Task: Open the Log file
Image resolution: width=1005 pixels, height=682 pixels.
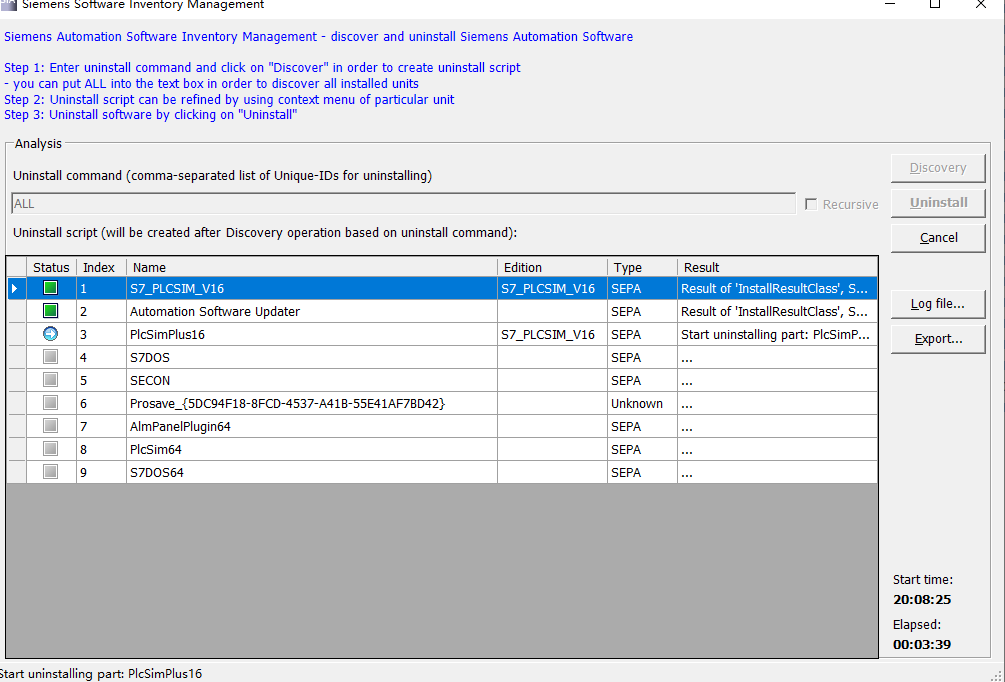Action: pyautogui.click(x=938, y=304)
